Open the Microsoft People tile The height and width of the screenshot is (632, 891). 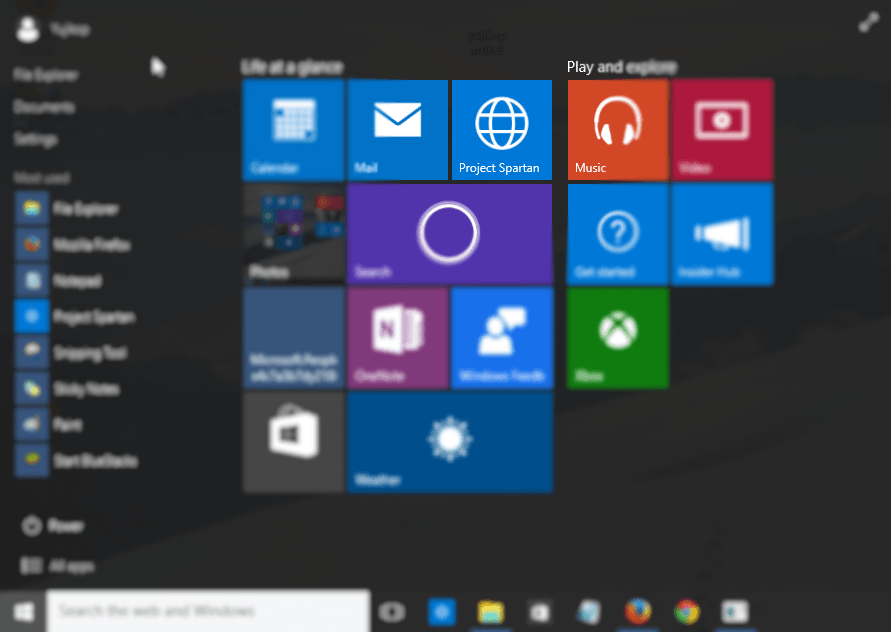click(293, 338)
